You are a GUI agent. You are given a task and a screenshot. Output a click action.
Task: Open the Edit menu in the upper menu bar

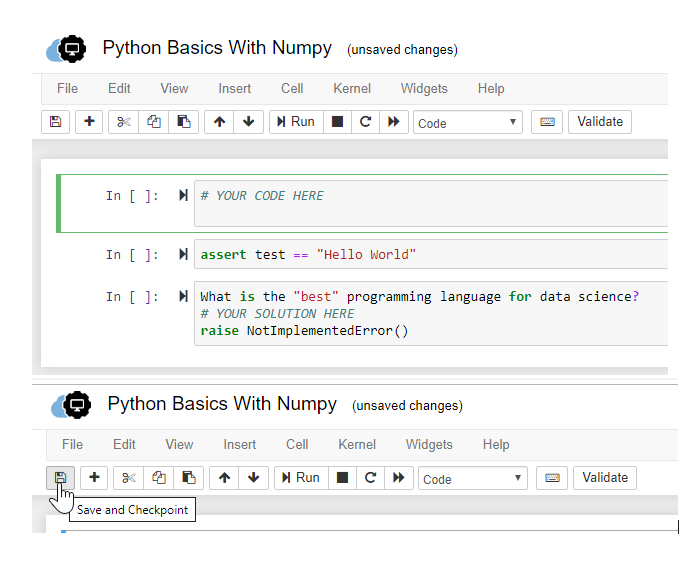click(119, 89)
